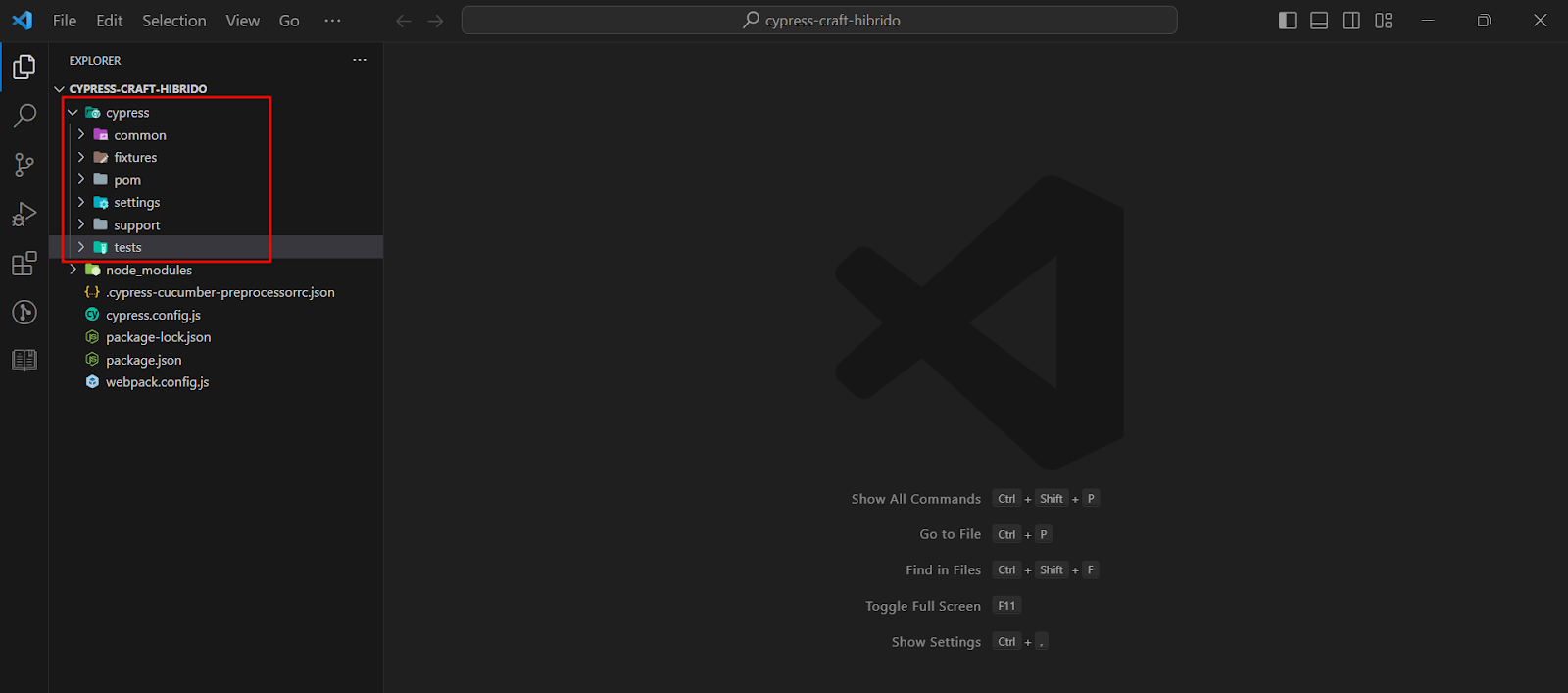Click the cypress folder icon

[x=93, y=113]
